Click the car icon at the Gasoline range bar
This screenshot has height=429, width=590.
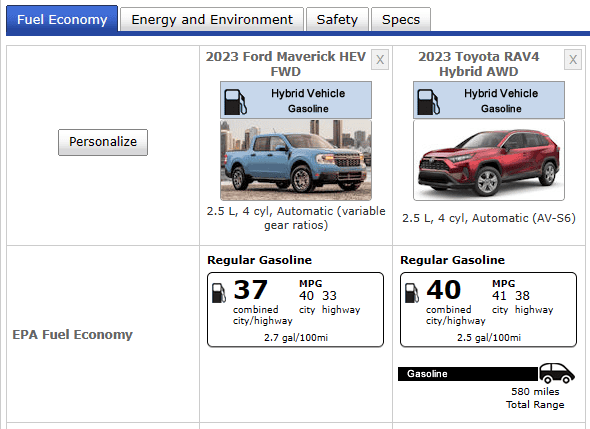coord(557,373)
